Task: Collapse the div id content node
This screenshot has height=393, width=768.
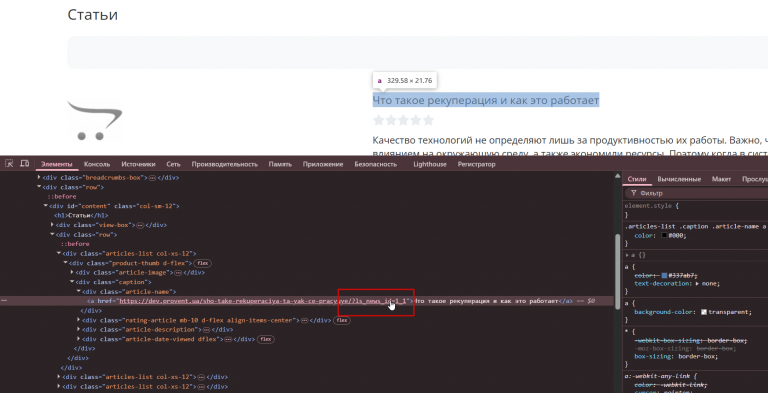Action: click(46, 206)
